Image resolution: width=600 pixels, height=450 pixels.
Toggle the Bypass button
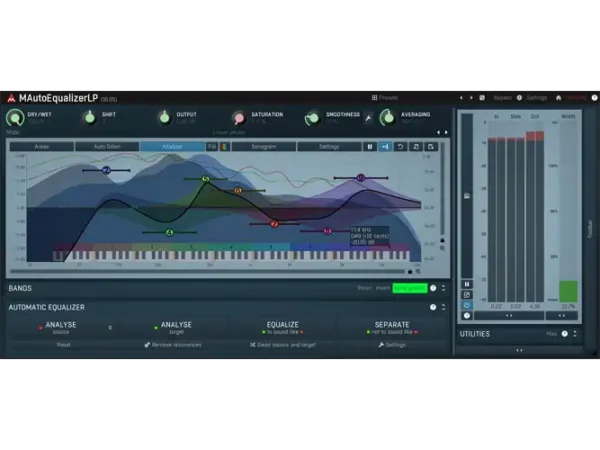pyautogui.click(x=502, y=98)
